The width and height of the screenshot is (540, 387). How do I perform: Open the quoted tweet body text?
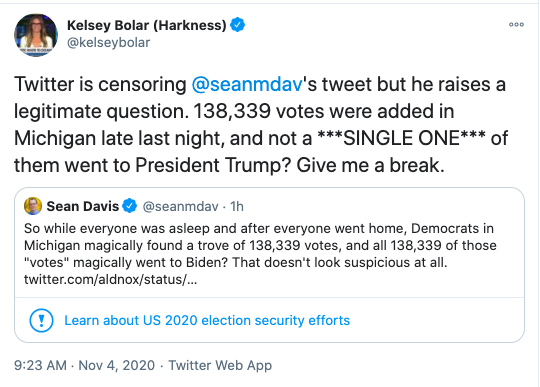[x=260, y=254]
